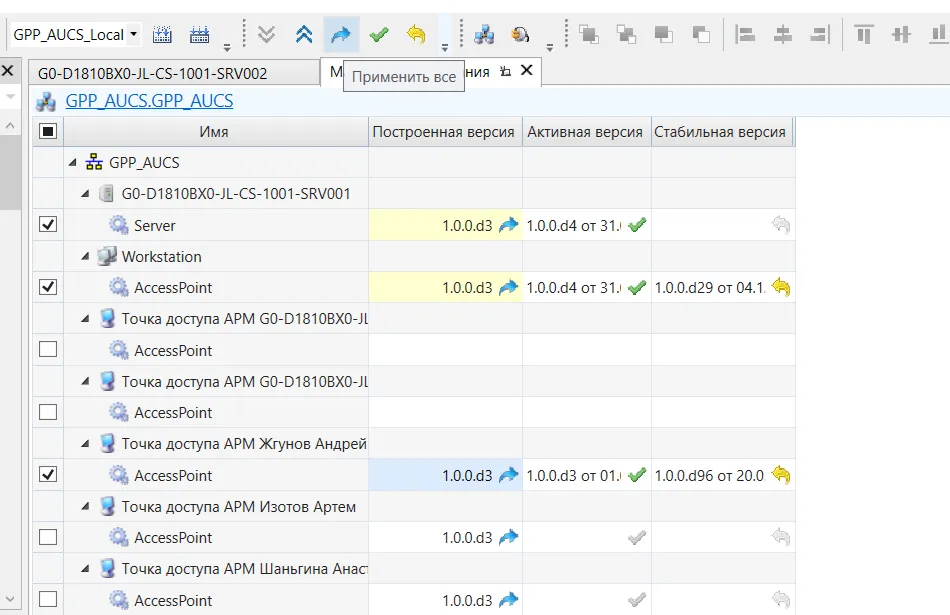Collapse the G0-D1810BX0-JL-CS-1001-SRV001 node

coord(85,194)
